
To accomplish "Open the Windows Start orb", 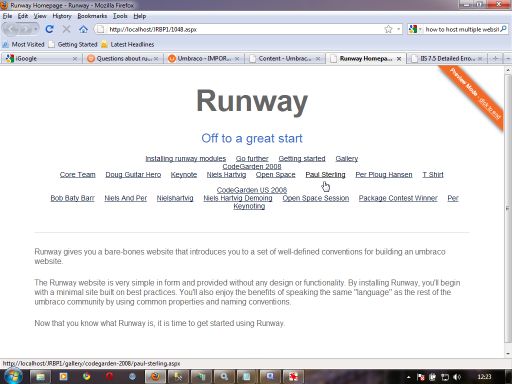I will [x=13, y=377].
